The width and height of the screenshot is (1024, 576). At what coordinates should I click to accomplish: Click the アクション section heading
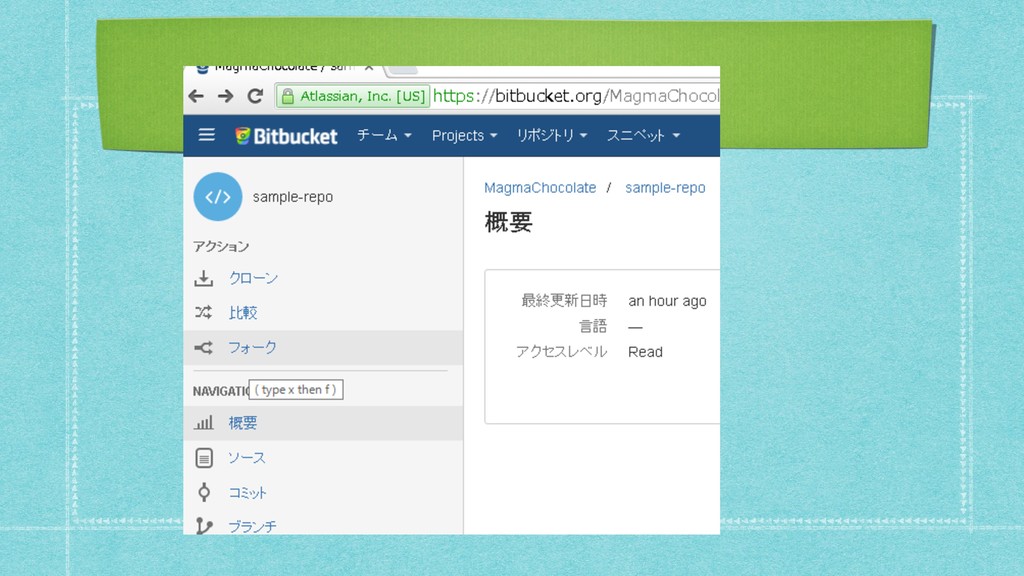[x=221, y=246]
